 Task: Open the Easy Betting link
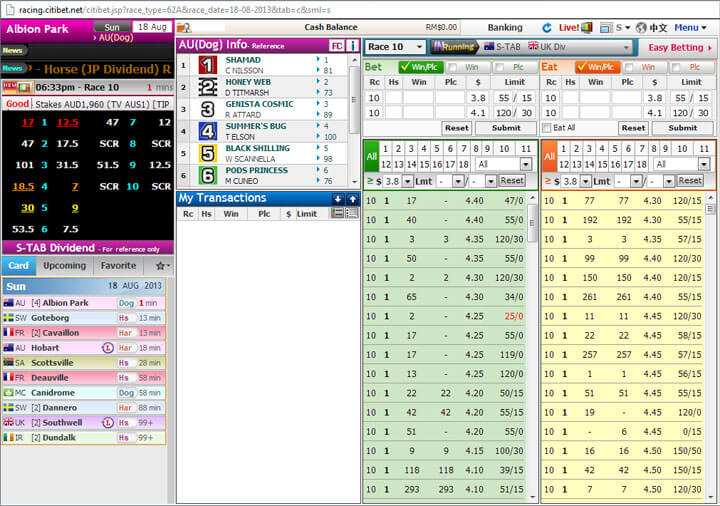click(x=678, y=47)
